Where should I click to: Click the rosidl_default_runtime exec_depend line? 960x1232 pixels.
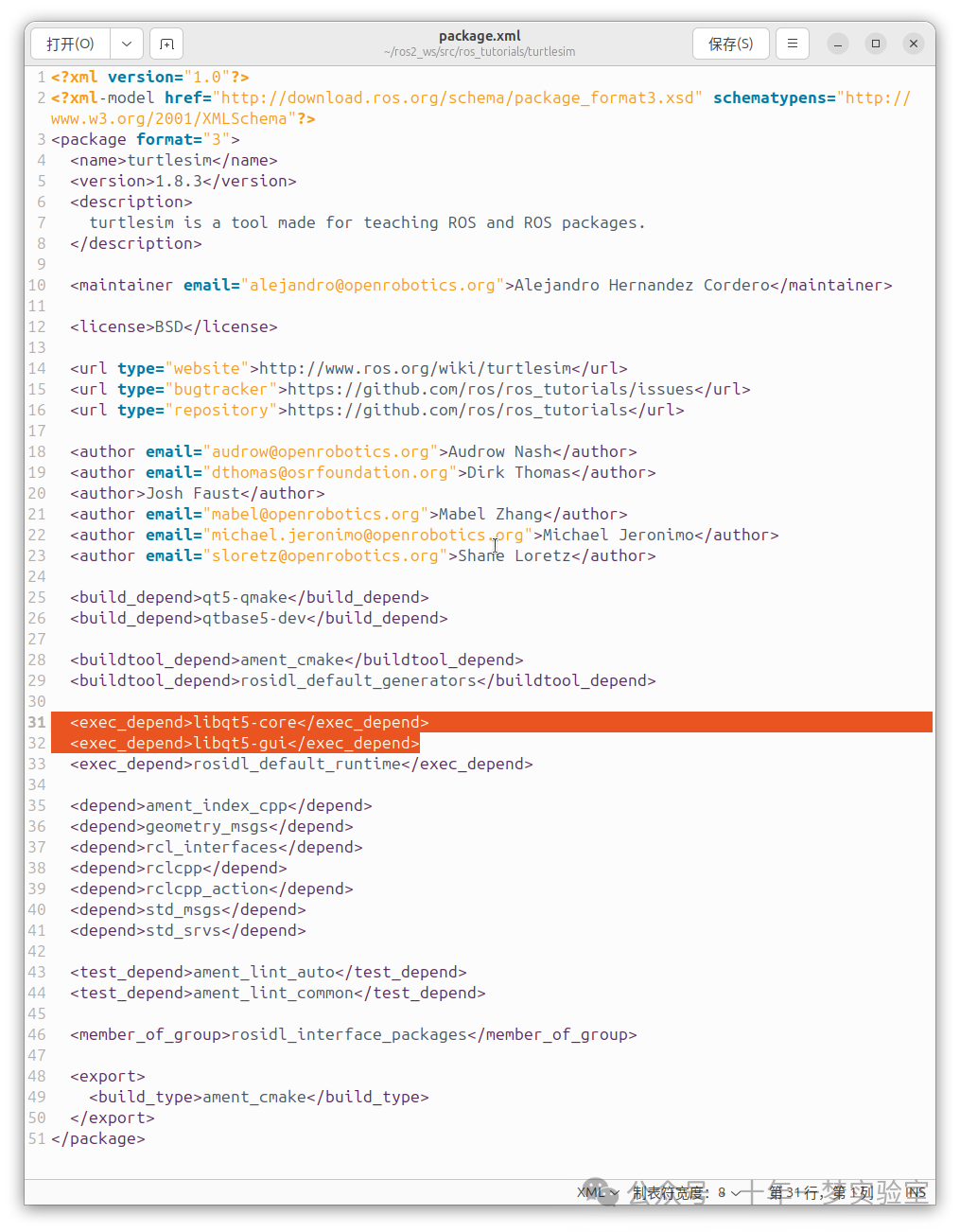click(302, 764)
